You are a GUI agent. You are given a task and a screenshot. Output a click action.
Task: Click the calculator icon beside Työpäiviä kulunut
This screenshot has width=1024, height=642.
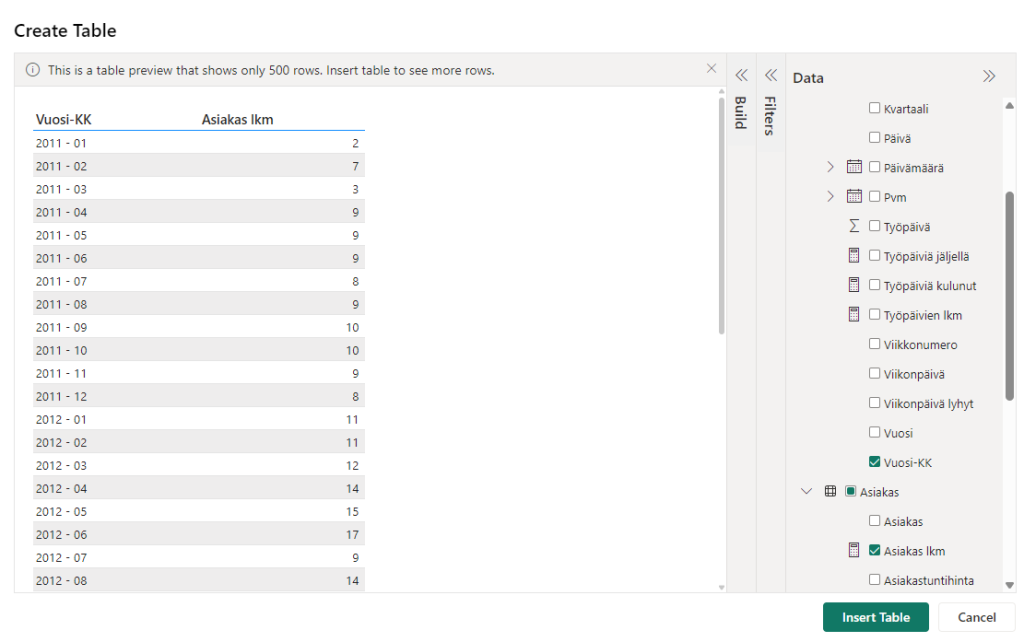[x=854, y=285]
